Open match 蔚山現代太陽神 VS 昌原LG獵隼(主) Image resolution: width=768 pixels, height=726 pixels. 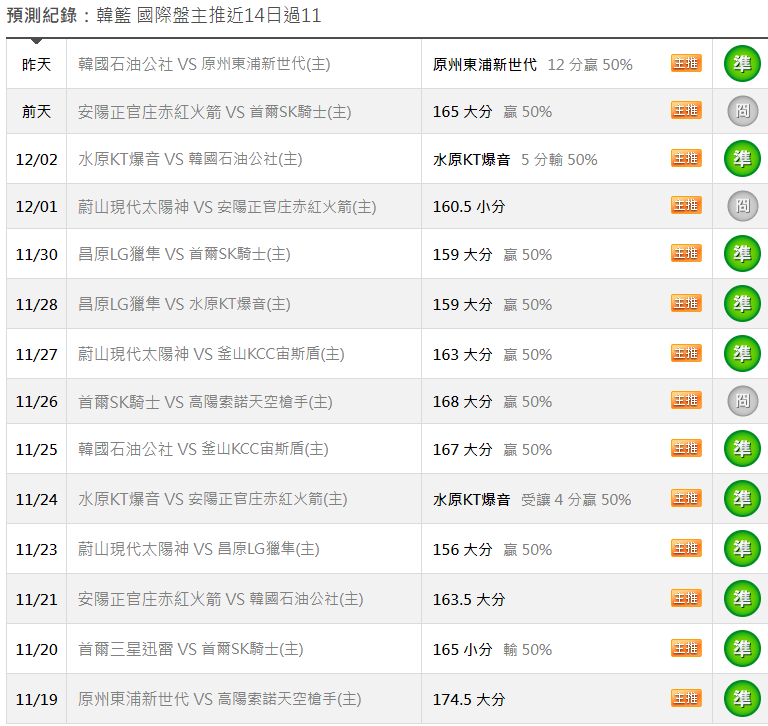[199, 549]
